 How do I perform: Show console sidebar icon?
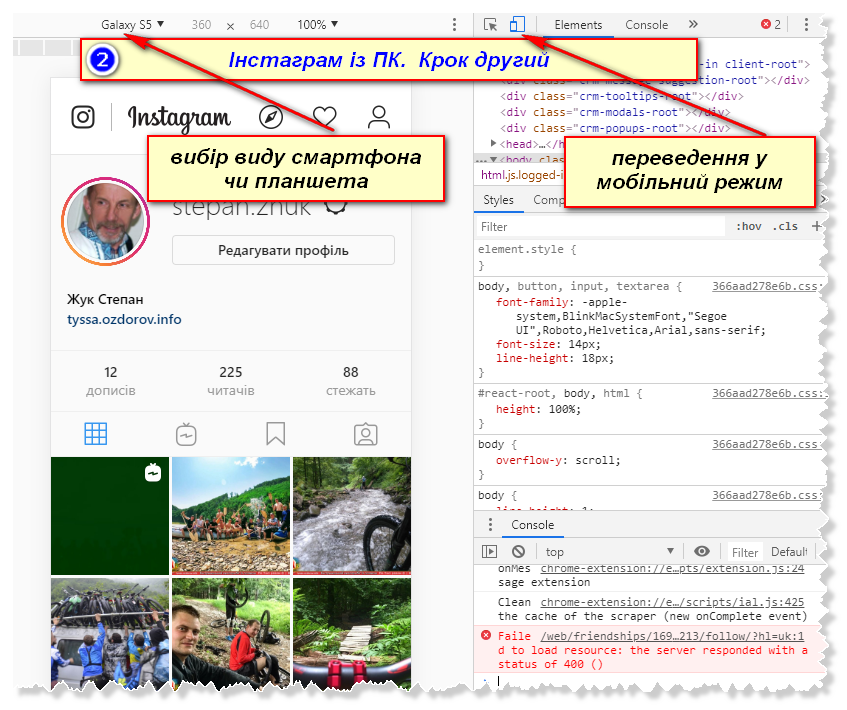[489, 551]
